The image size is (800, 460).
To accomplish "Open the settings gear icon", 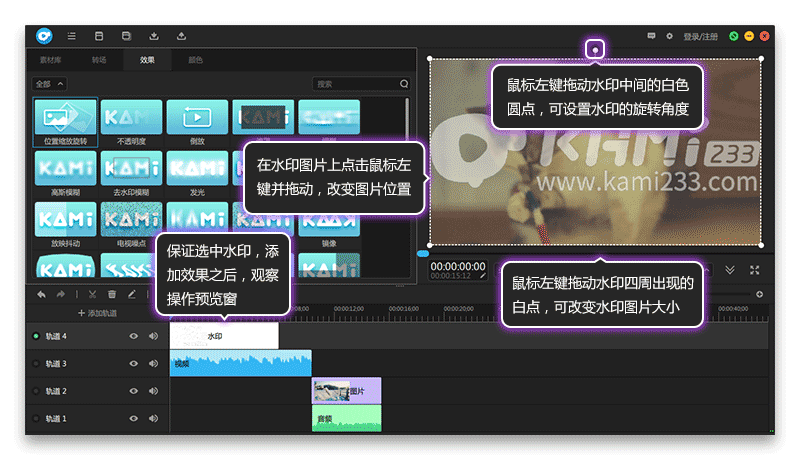I will 669,36.
